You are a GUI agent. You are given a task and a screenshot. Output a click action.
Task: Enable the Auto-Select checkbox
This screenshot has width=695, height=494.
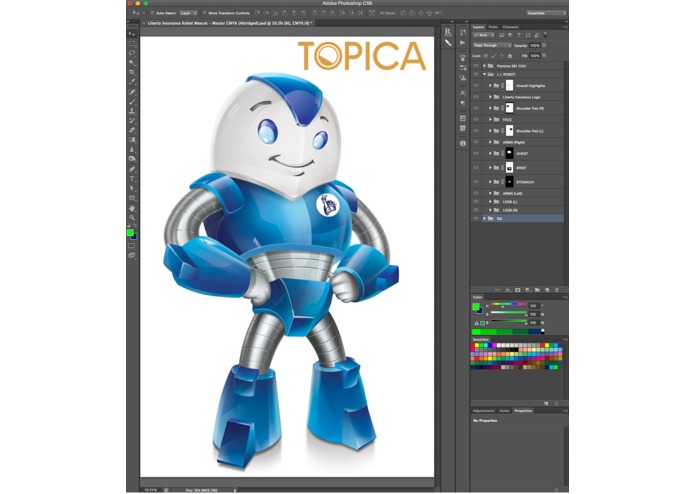tap(152, 13)
